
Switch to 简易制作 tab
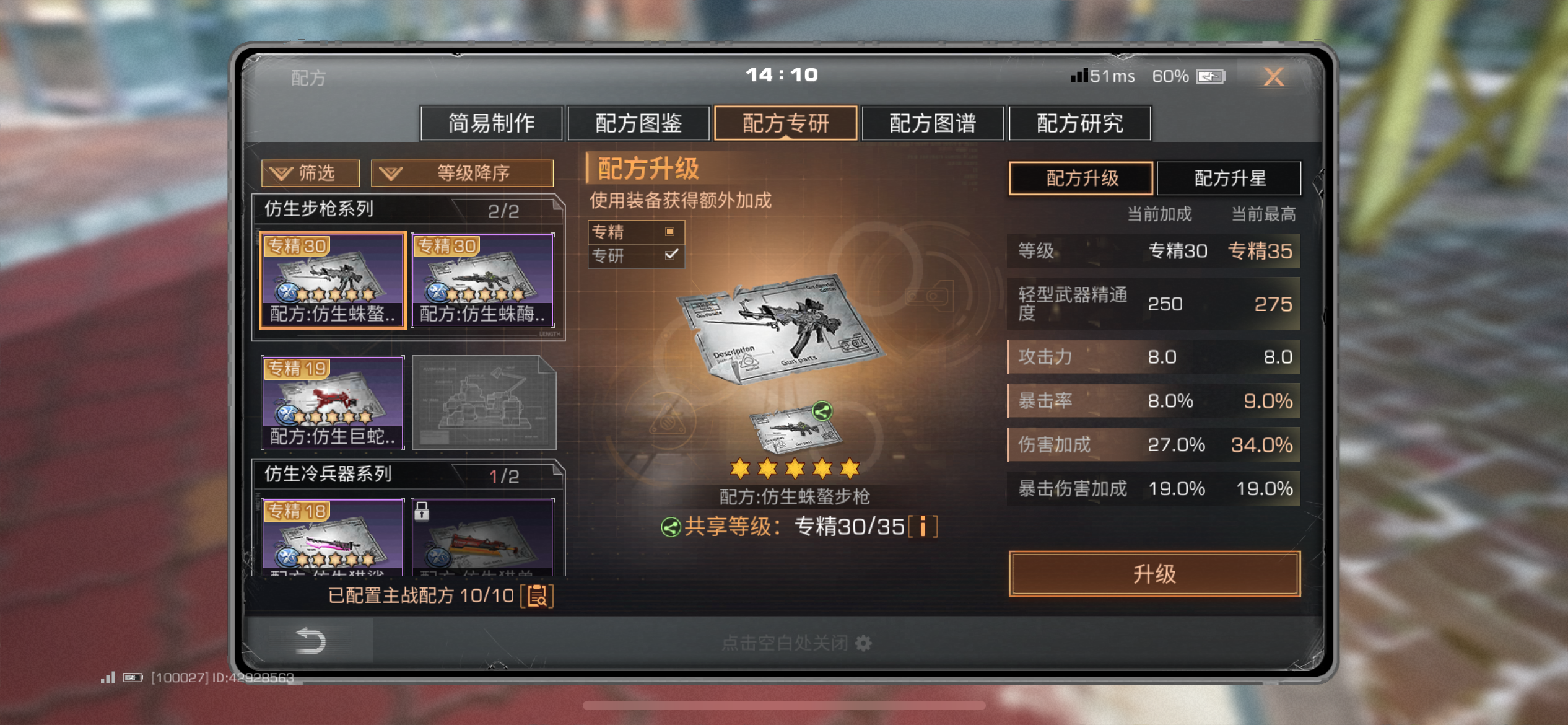(492, 123)
